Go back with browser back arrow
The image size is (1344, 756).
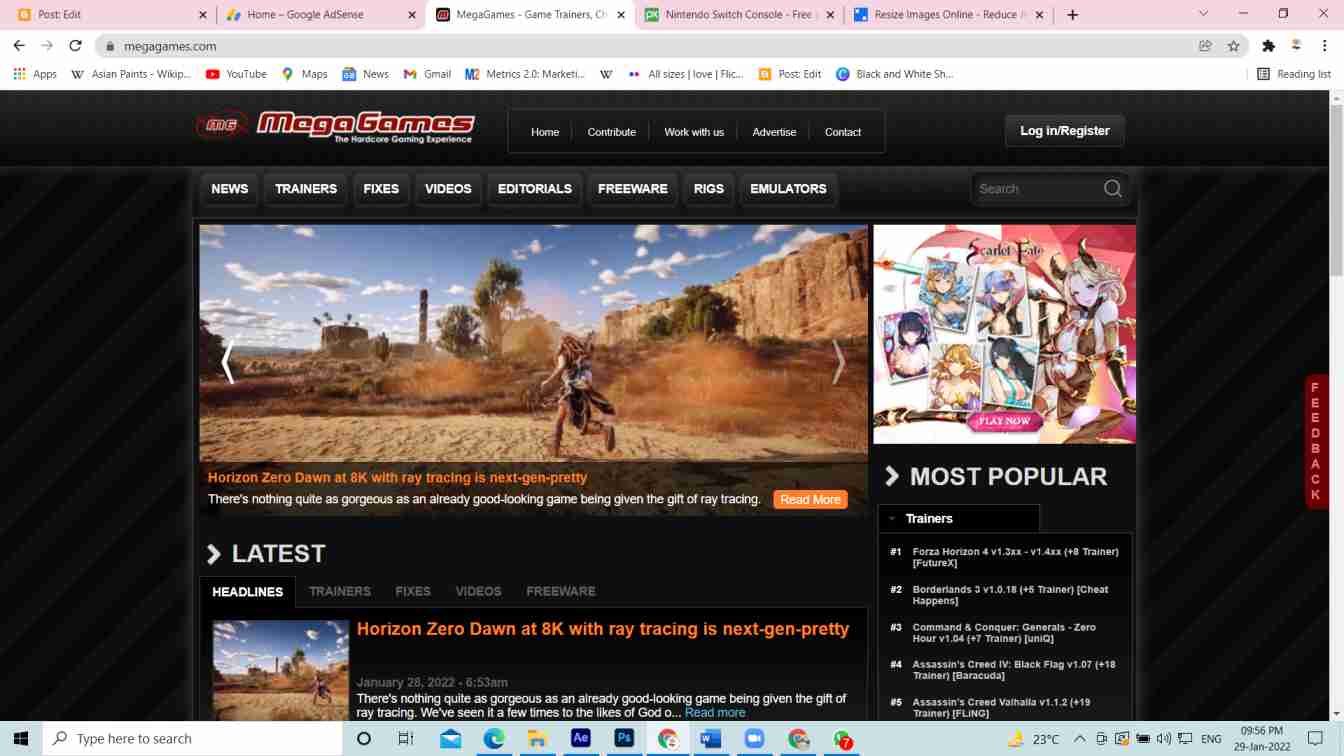(x=19, y=46)
